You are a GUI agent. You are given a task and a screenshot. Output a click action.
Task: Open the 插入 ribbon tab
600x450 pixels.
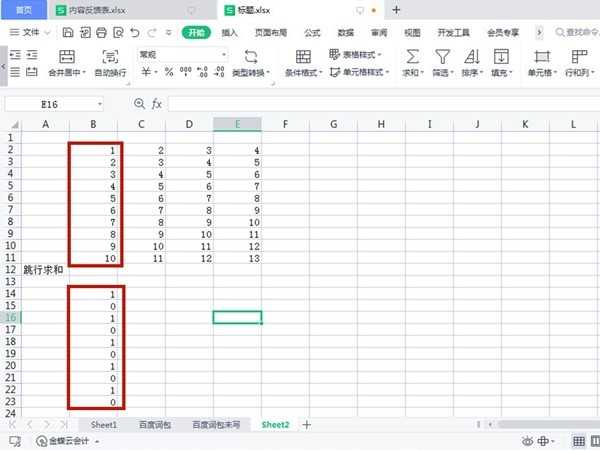coord(230,33)
